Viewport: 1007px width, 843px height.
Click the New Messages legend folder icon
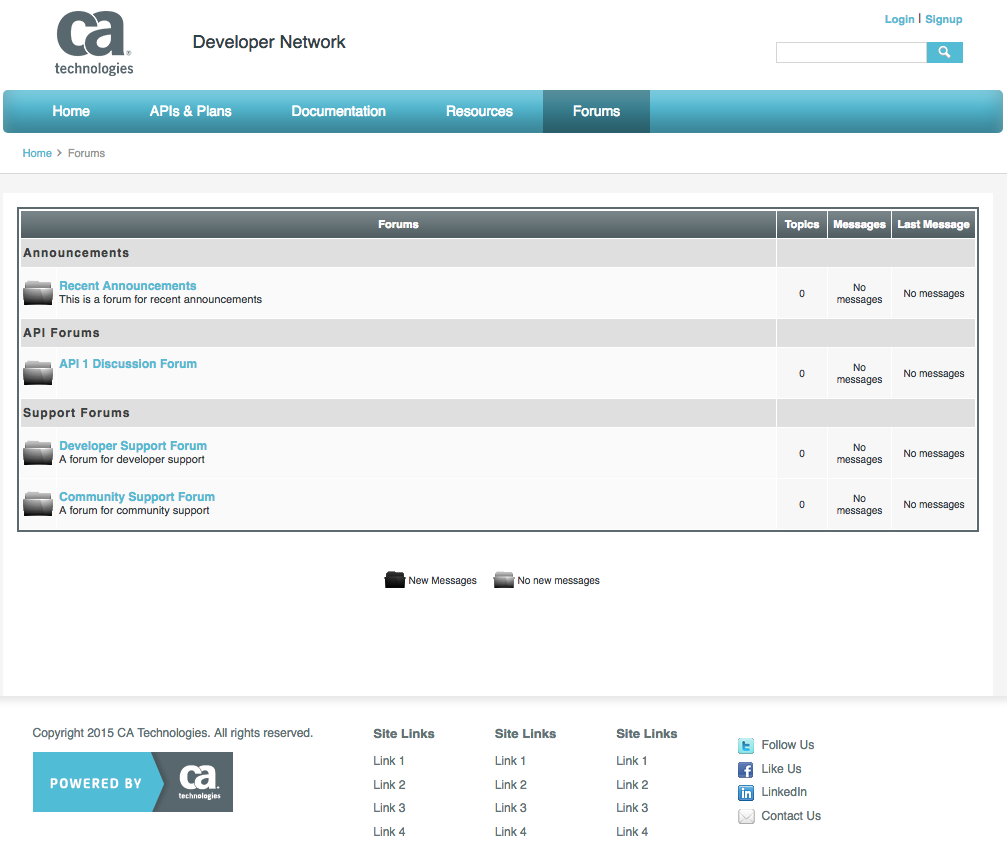click(394, 579)
